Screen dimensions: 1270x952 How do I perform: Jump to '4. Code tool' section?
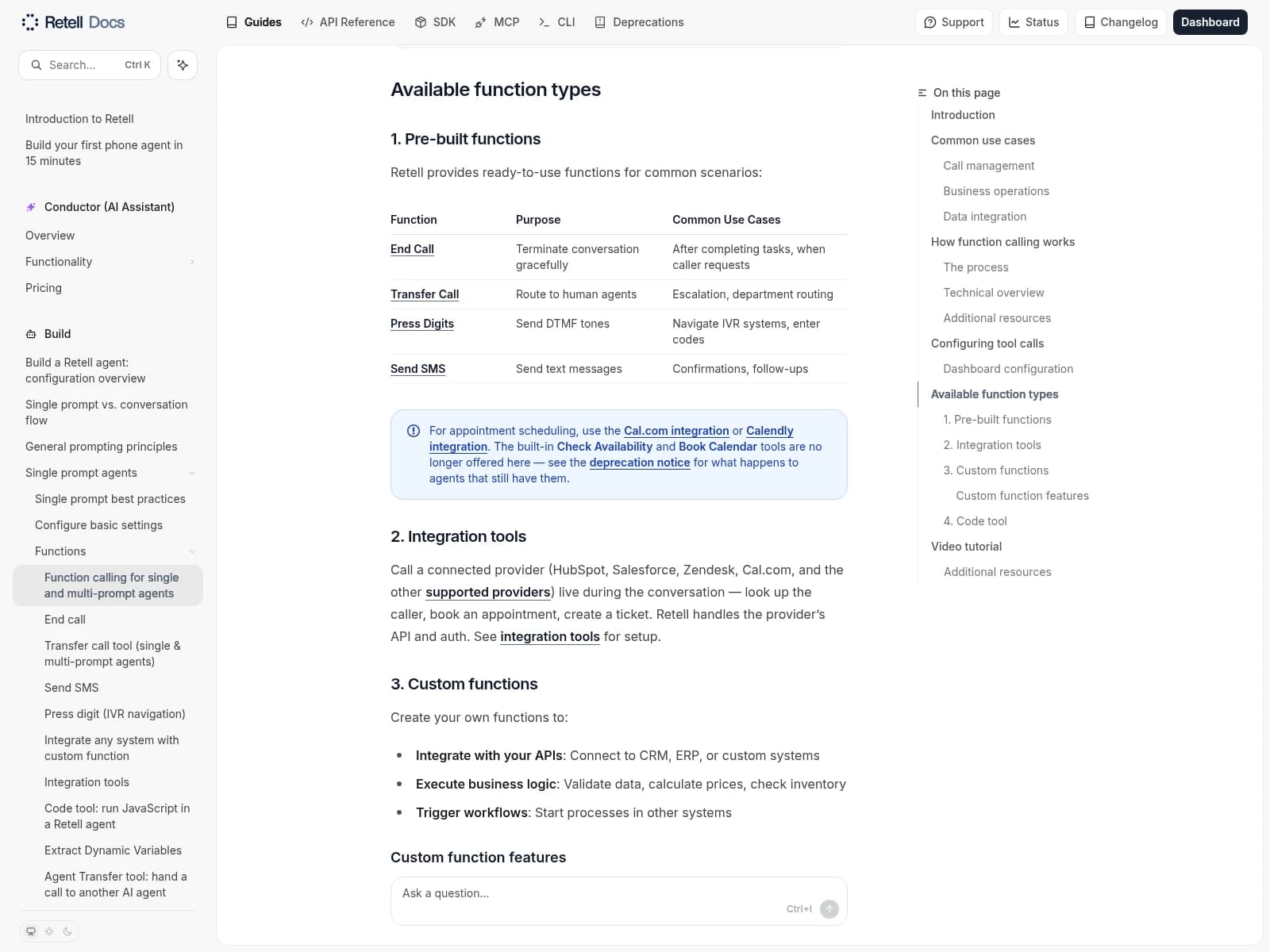[x=975, y=521]
